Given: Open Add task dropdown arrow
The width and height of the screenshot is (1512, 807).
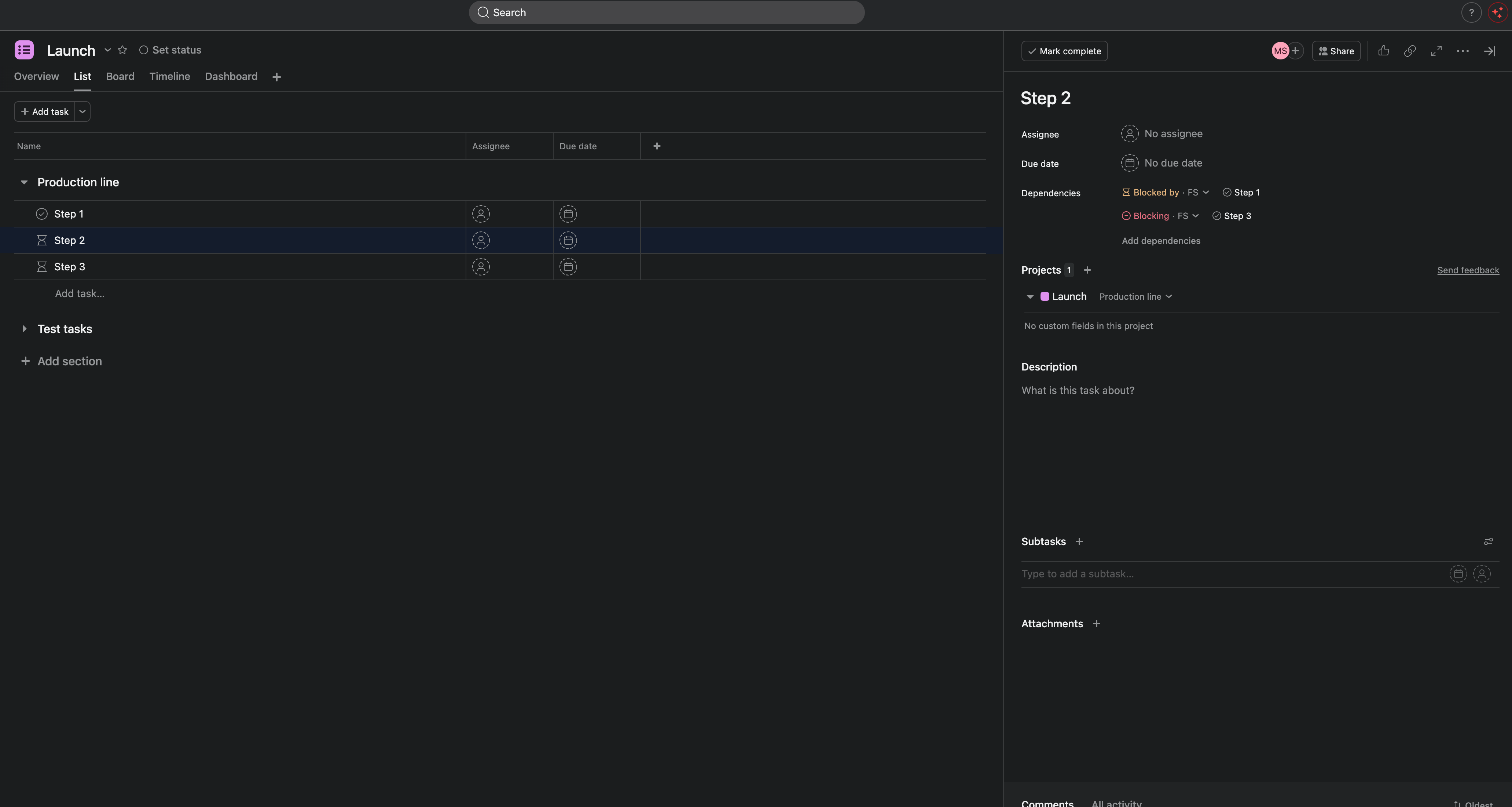Looking at the screenshot, I should (82, 112).
